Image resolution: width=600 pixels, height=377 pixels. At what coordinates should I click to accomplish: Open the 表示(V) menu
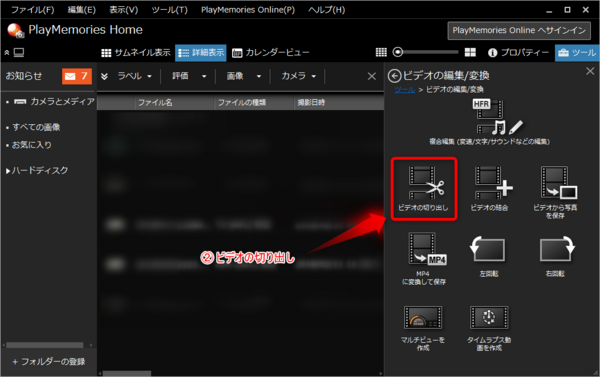click(124, 10)
